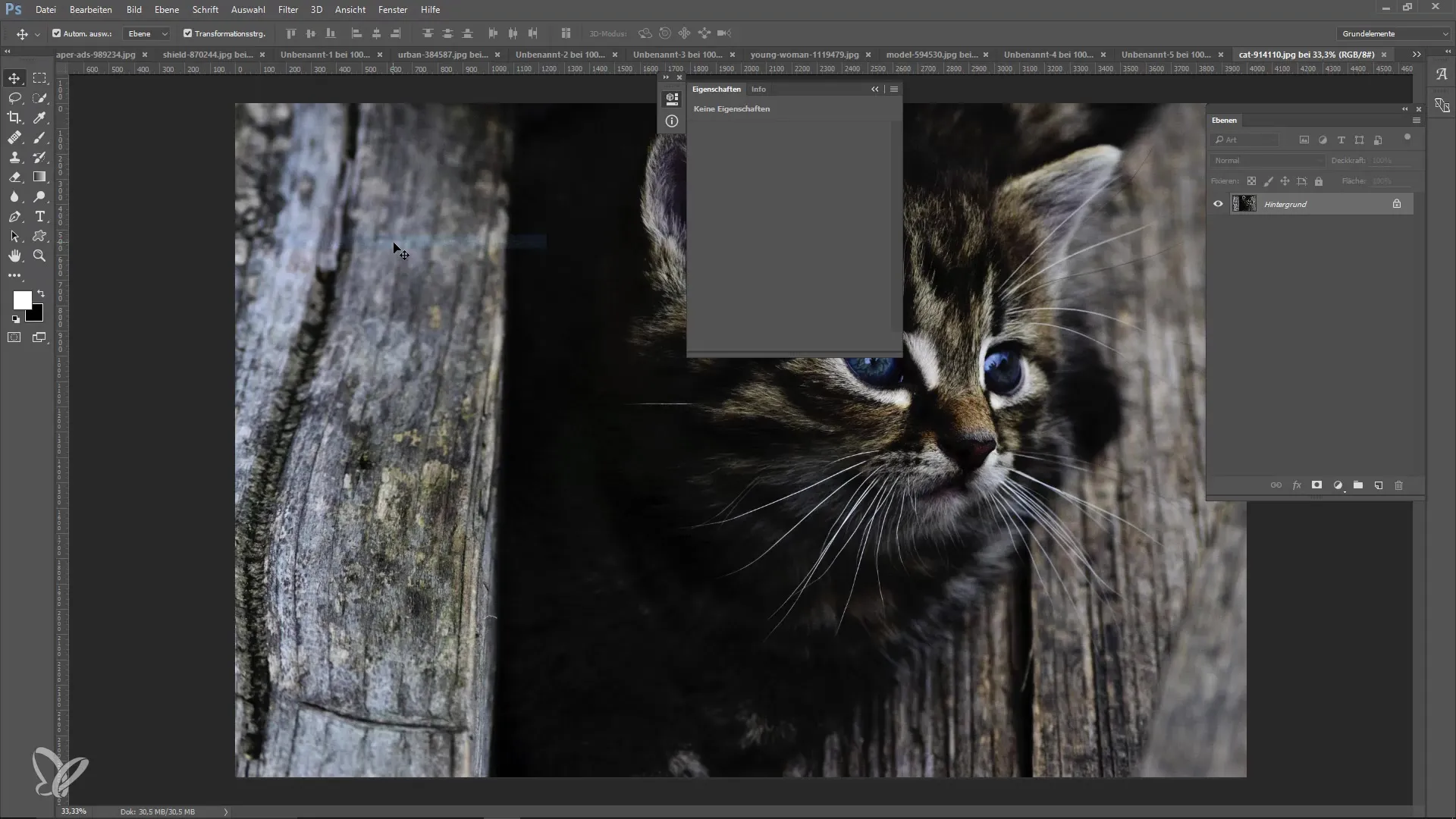This screenshot has width=1456, height=819.
Task: Add a layer mask
Action: click(x=1317, y=485)
